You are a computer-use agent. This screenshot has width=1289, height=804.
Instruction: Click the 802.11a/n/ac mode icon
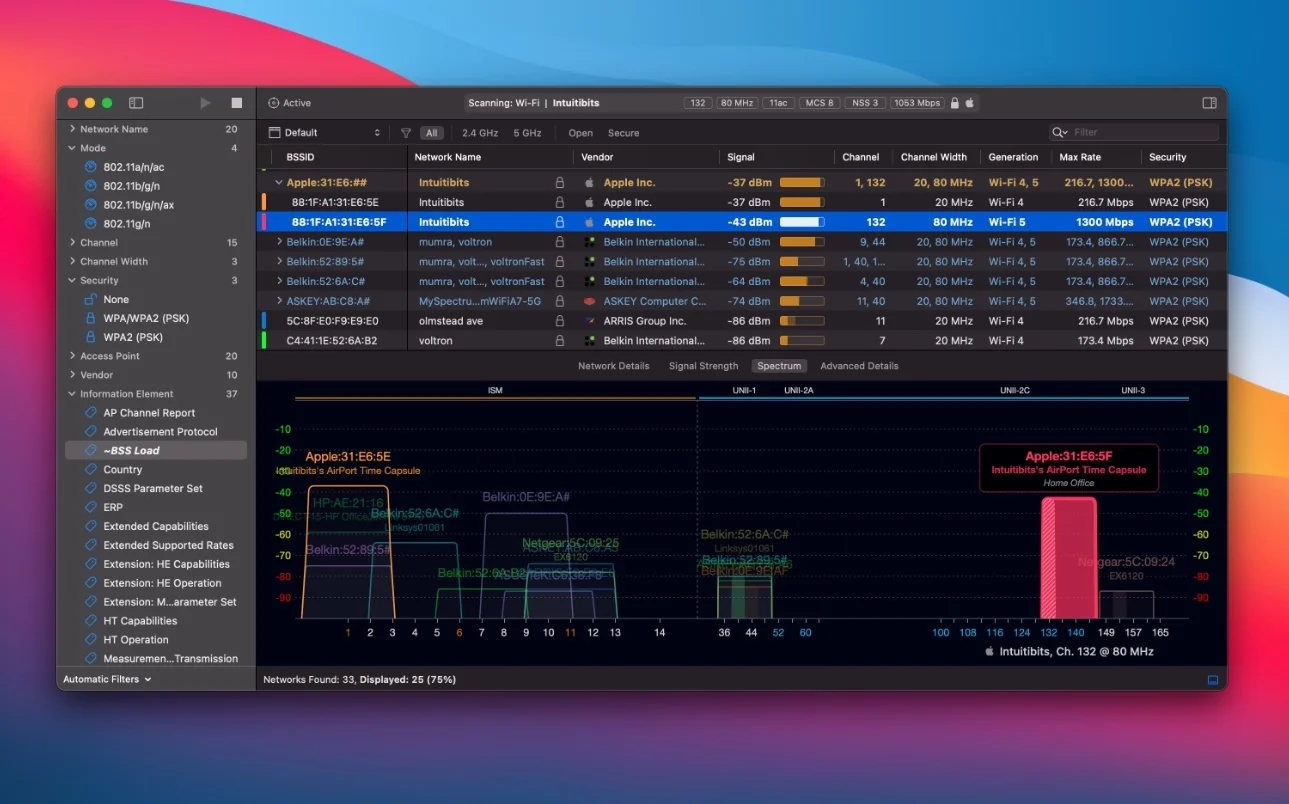click(90, 167)
